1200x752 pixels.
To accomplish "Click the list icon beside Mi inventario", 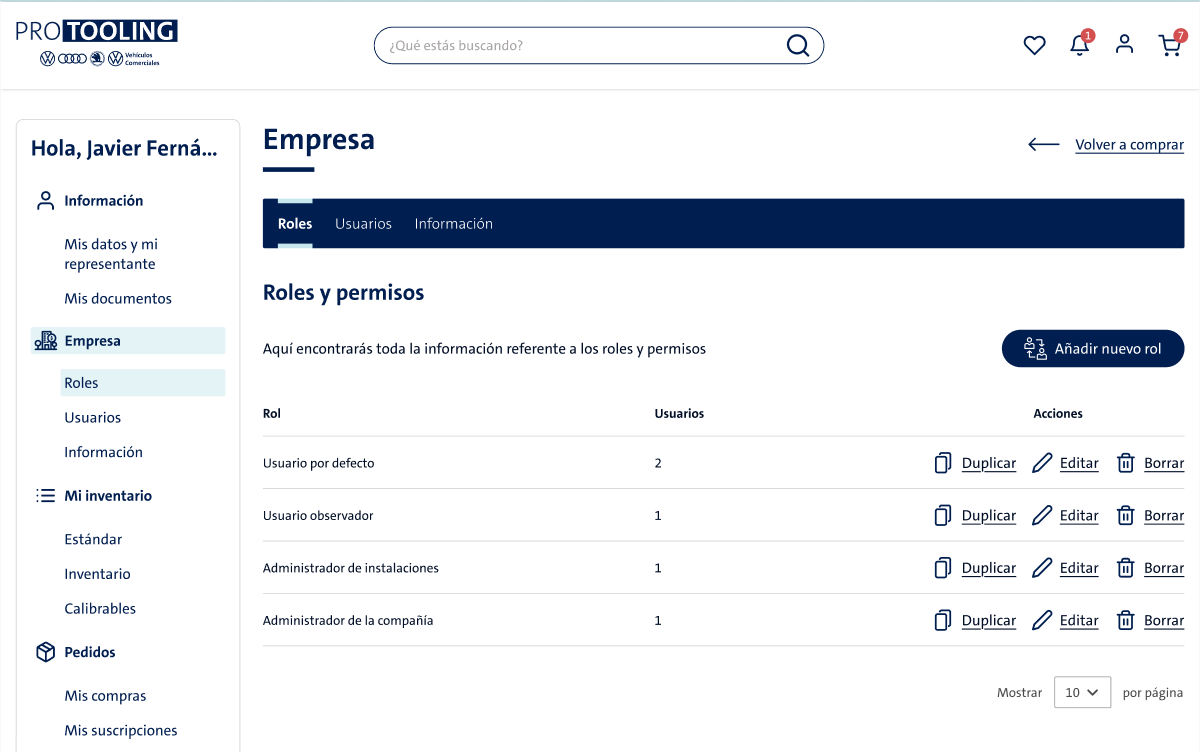I will 45,495.
